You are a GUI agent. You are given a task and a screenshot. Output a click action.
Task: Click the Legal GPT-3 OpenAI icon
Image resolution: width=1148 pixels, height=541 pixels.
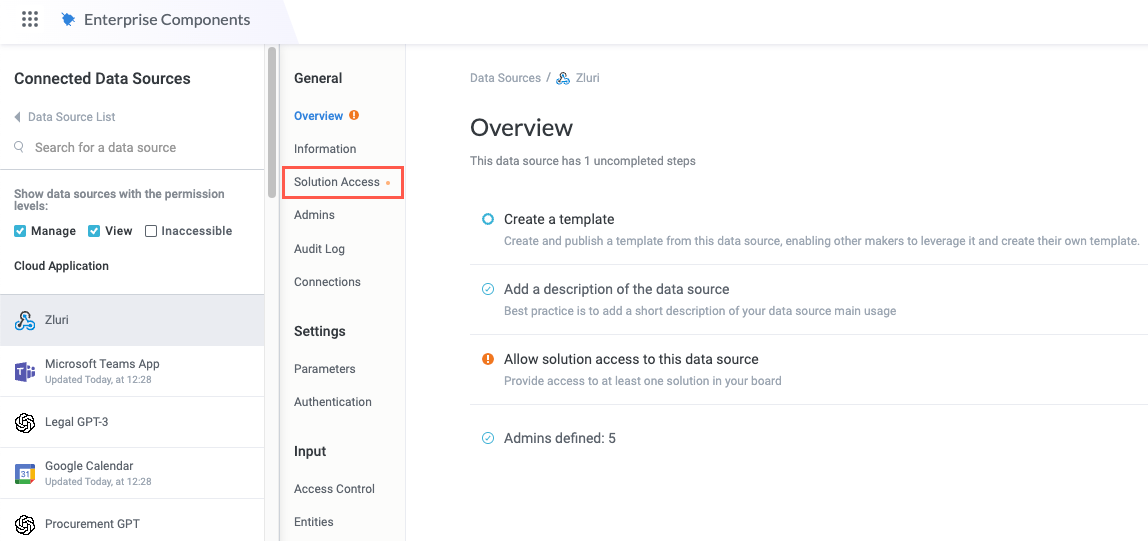pyautogui.click(x=25, y=423)
